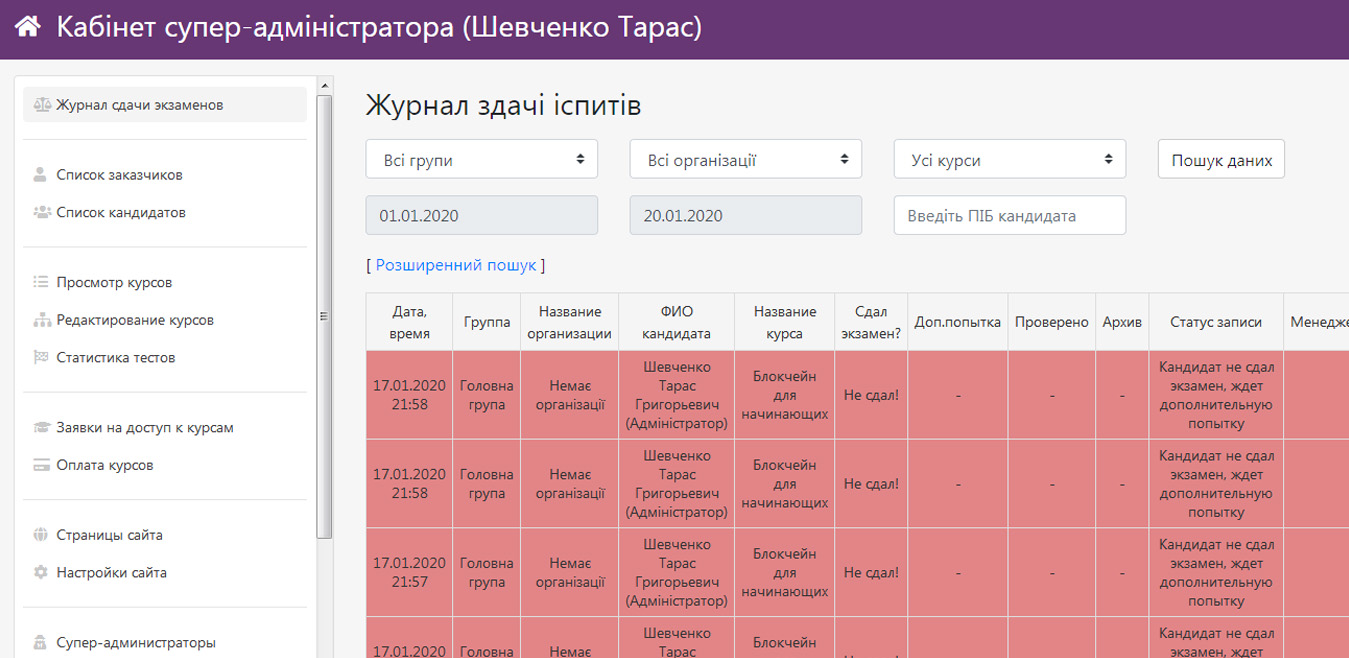Click the group icon beside Список кандидатов
The image size is (1349, 658).
tap(41, 213)
